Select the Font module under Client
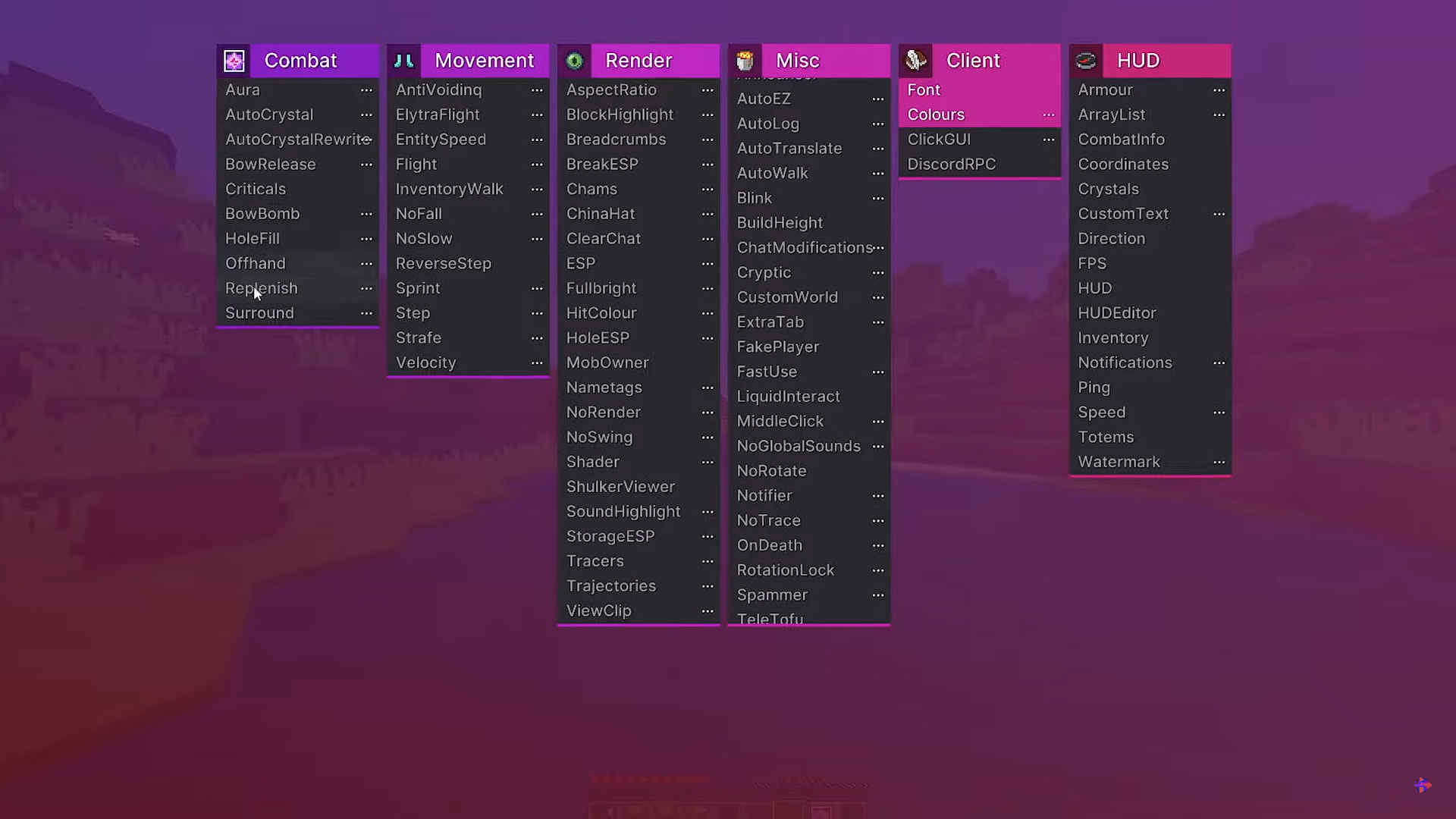The image size is (1456, 819). click(x=924, y=89)
